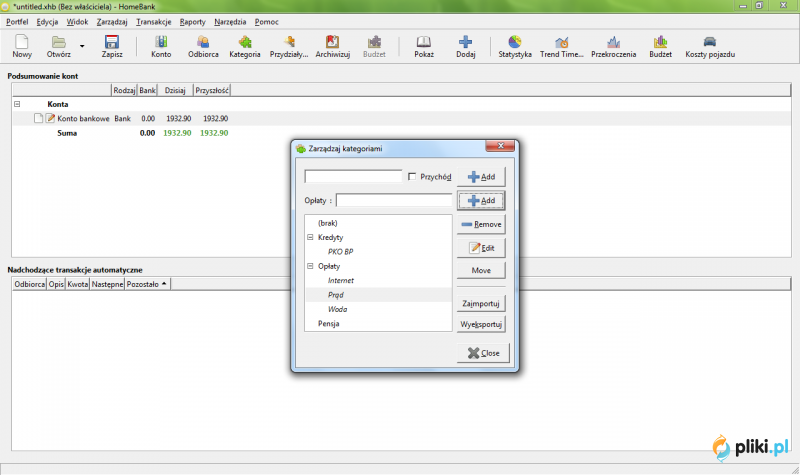The width and height of the screenshot is (800, 475).
Task: Select the Pensja category
Action: 378,323
